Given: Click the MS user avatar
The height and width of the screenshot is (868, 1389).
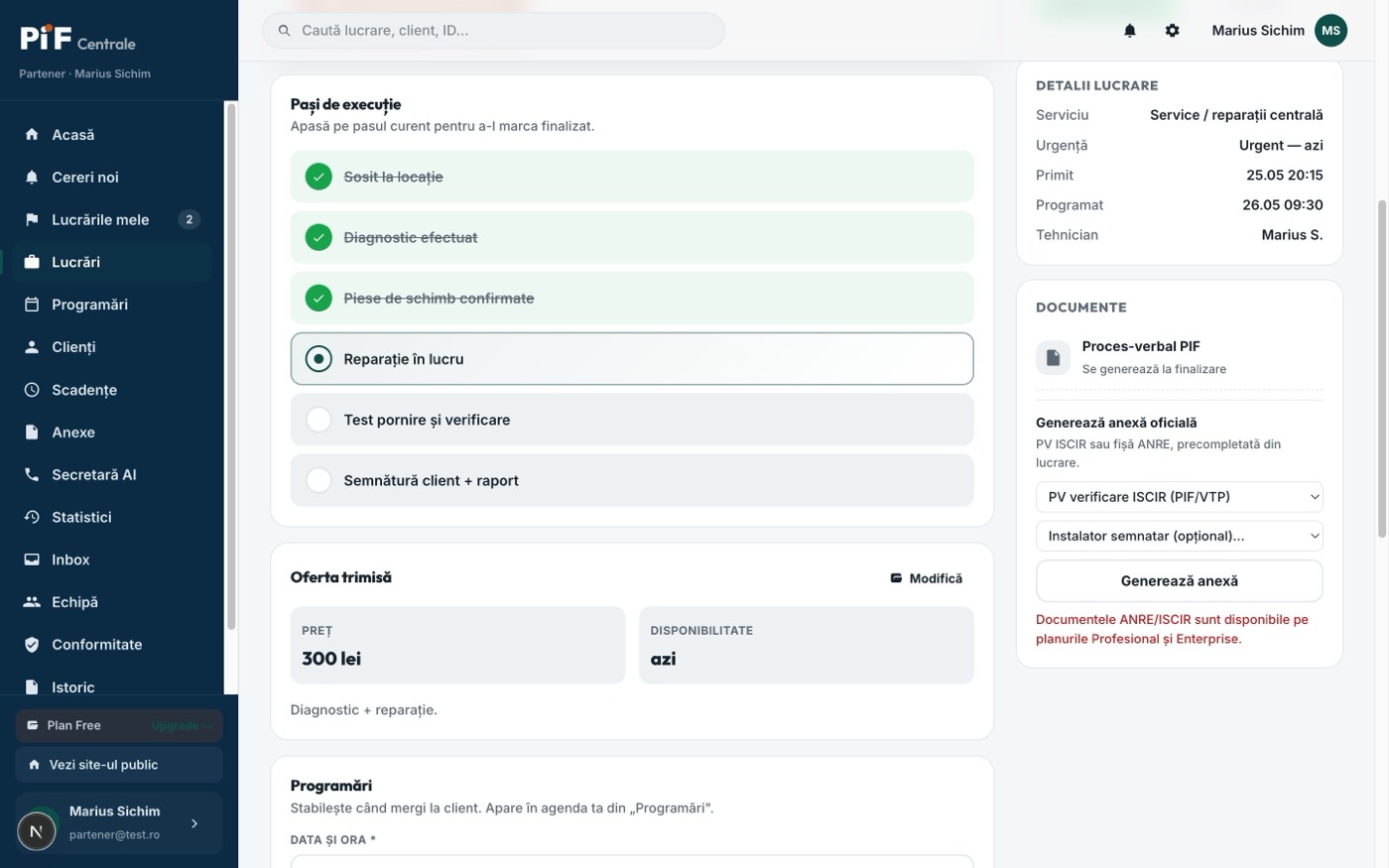Looking at the screenshot, I should coord(1330,31).
